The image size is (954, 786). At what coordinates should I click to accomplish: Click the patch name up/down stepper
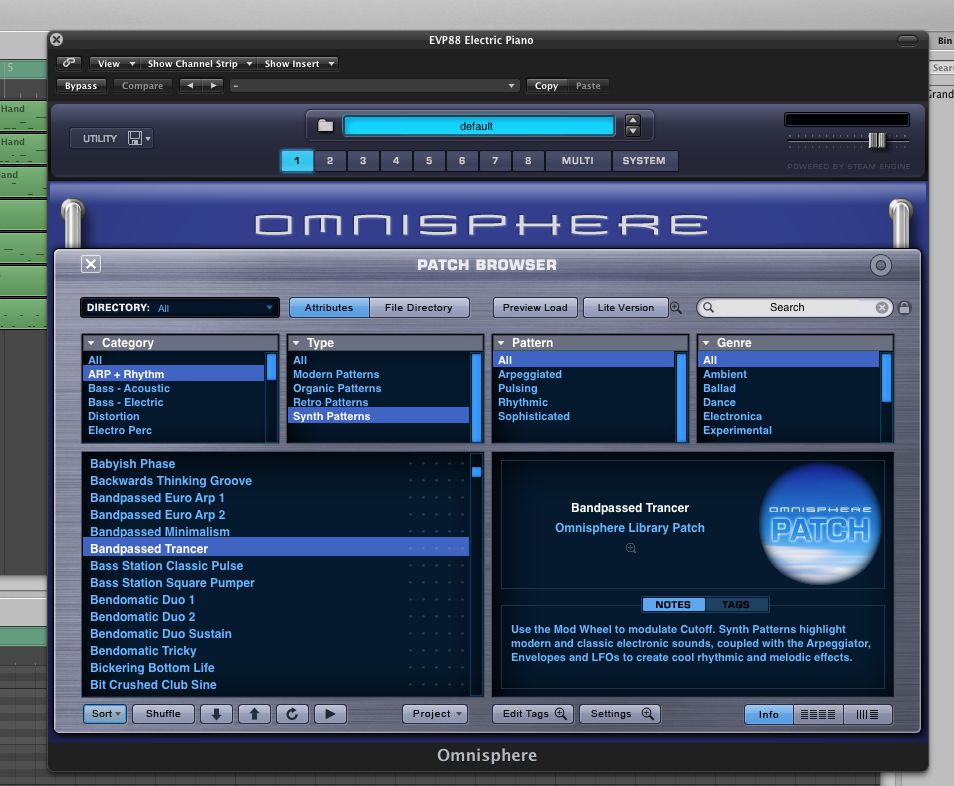coord(633,125)
